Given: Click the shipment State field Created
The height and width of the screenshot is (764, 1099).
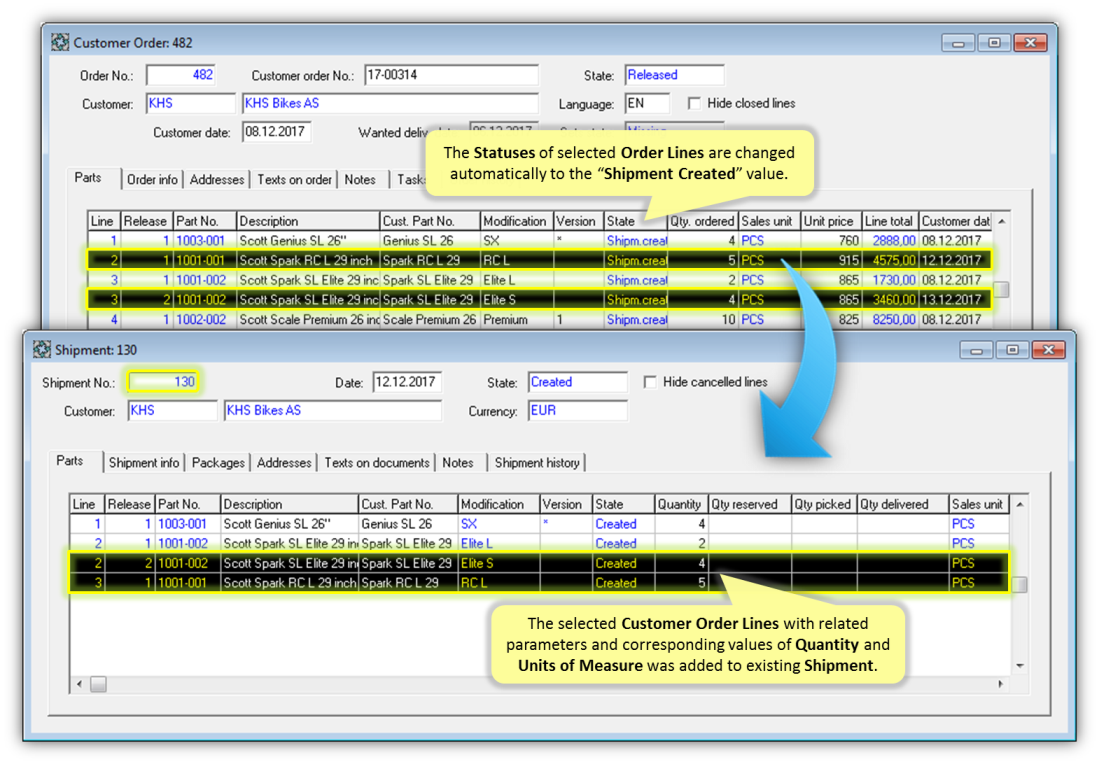Looking at the screenshot, I should [x=578, y=382].
